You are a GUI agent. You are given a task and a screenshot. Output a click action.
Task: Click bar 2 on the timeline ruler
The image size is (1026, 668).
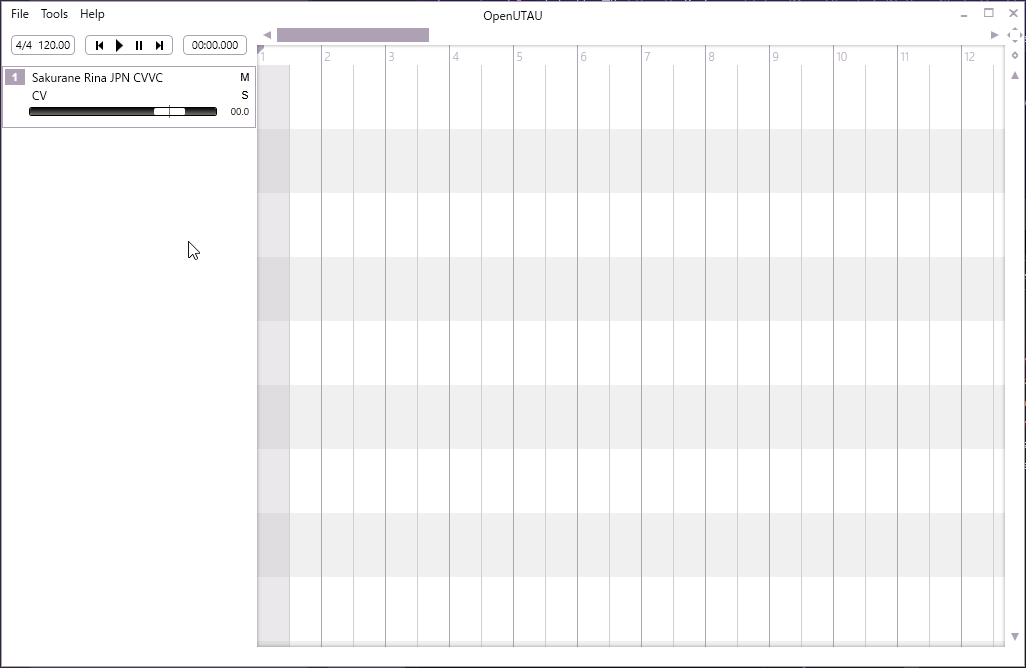pyautogui.click(x=327, y=57)
